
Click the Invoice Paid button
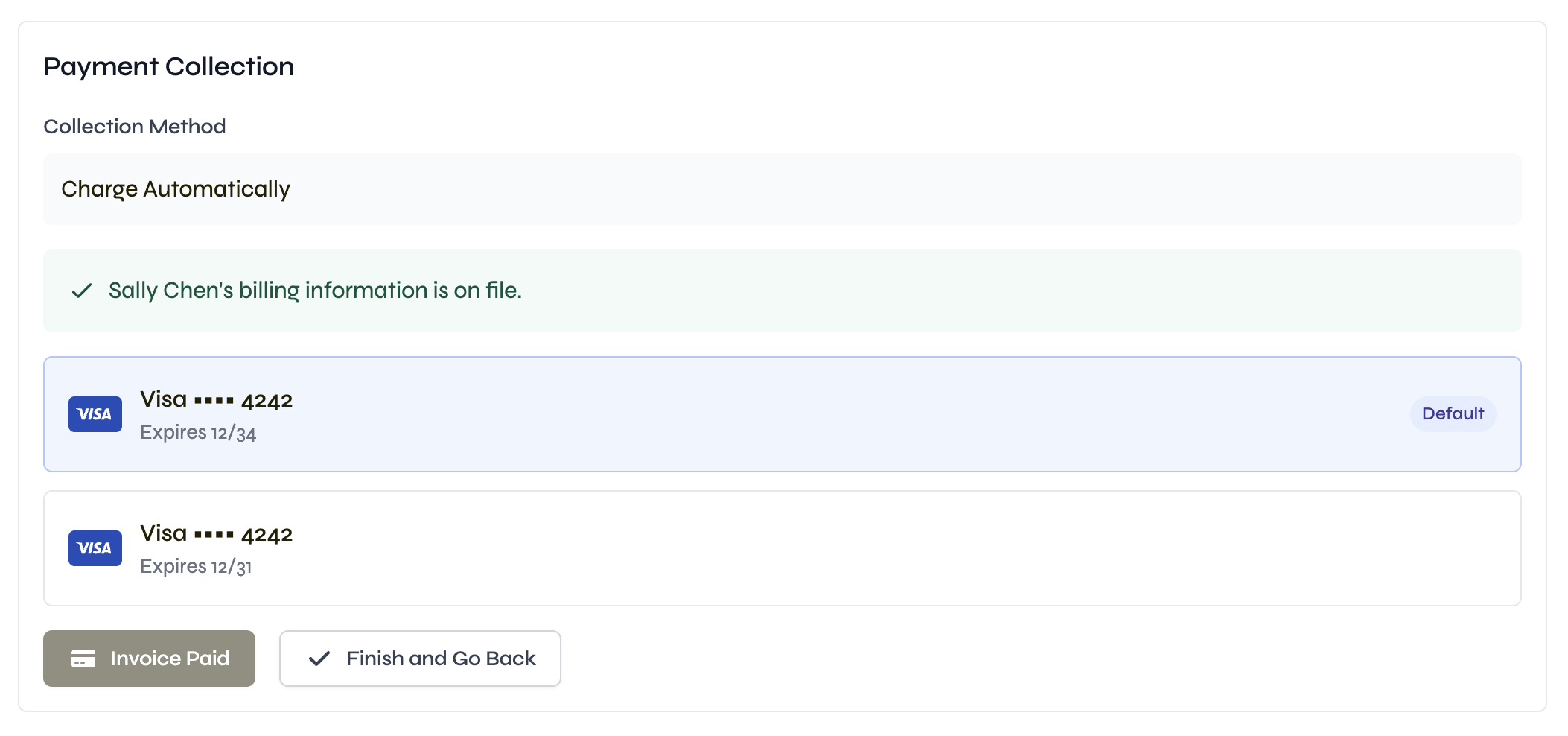tap(149, 659)
